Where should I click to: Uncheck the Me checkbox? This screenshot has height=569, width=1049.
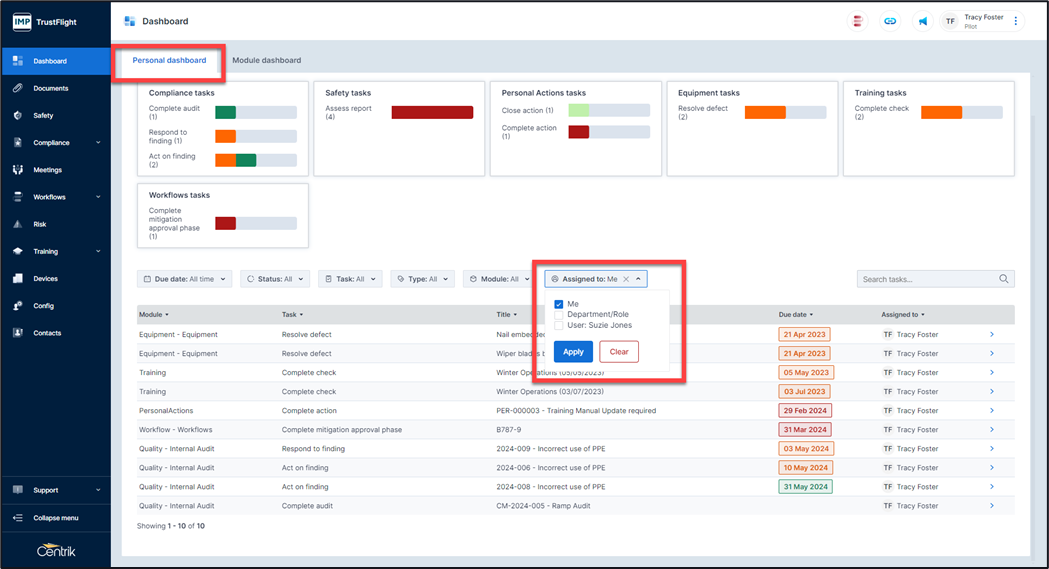point(559,304)
